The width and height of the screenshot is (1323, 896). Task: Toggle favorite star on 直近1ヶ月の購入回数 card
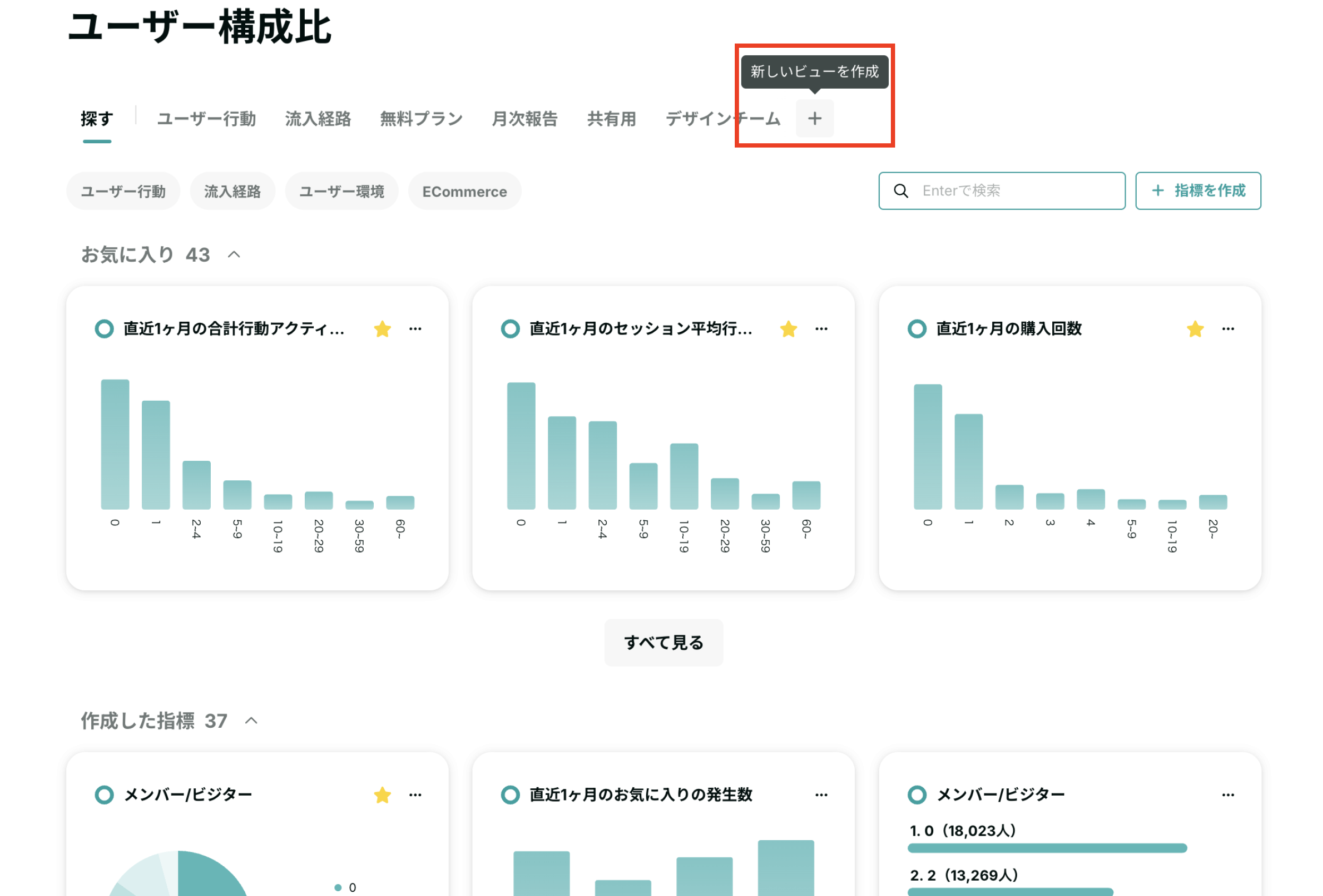click(1195, 329)
